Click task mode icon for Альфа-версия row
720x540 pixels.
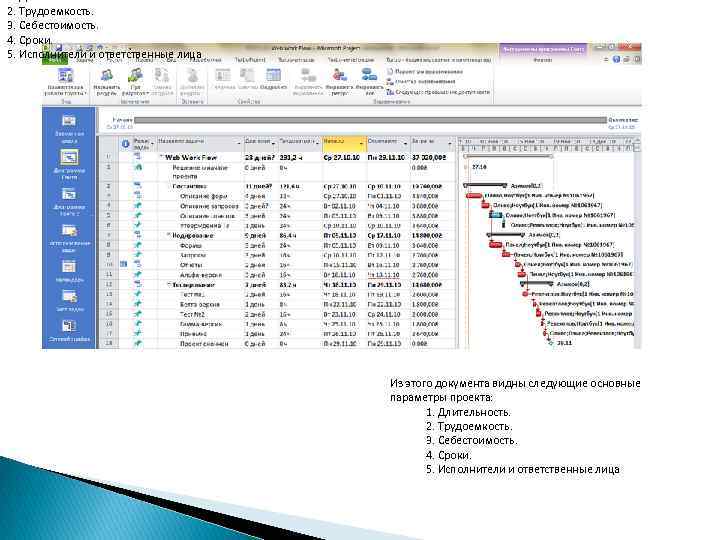(138, 275)
